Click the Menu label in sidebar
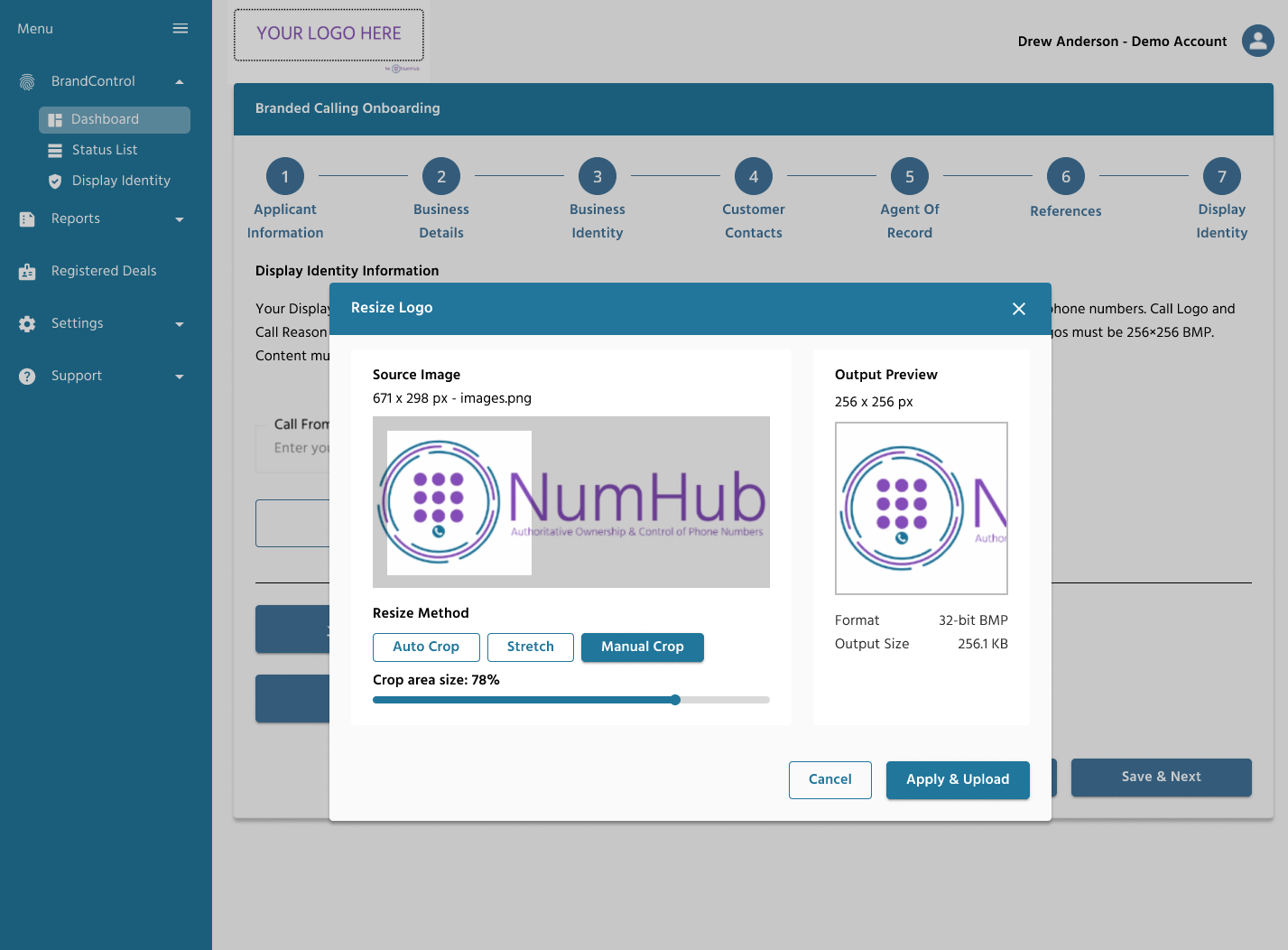 pos(35,29)
